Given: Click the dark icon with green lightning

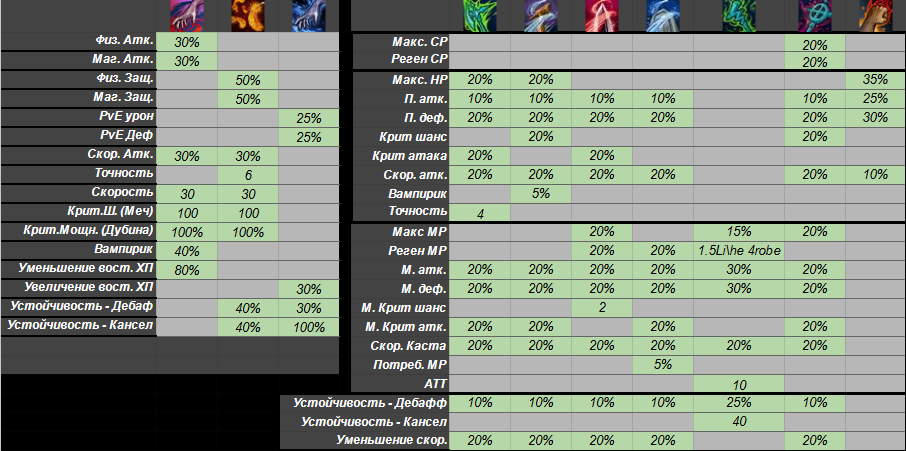Looking at the screenshot, I should [740, 15].
